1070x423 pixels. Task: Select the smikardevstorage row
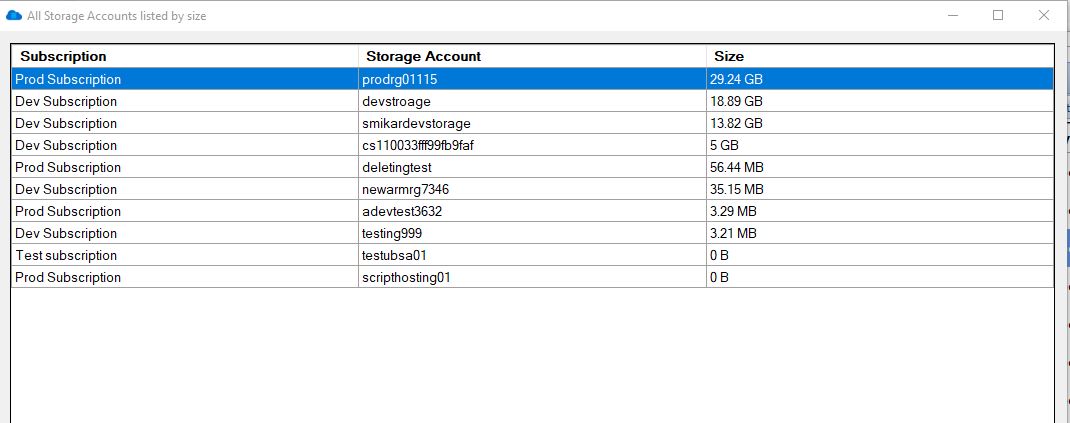[532, 123]
